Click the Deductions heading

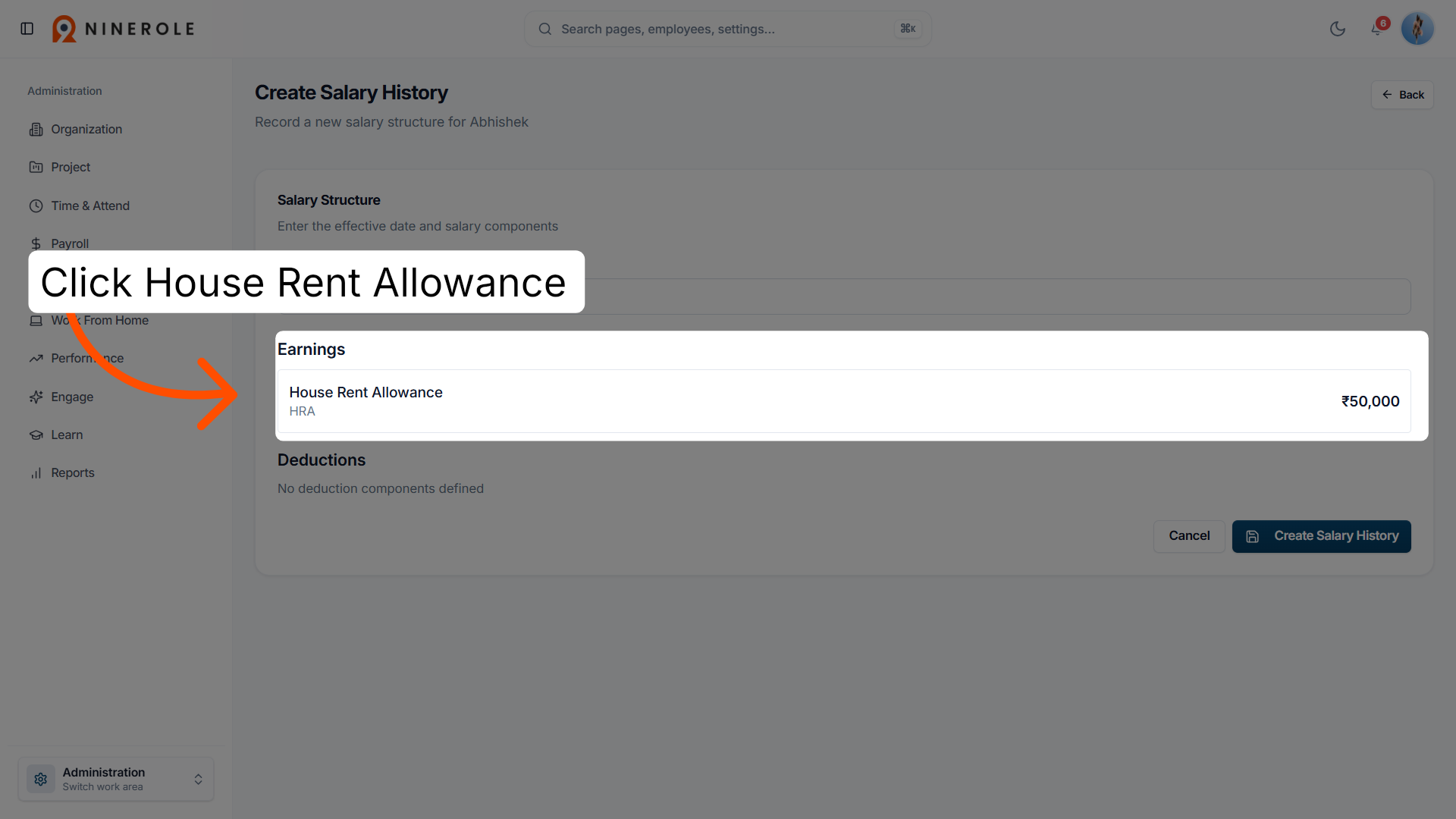click(322, 460)
